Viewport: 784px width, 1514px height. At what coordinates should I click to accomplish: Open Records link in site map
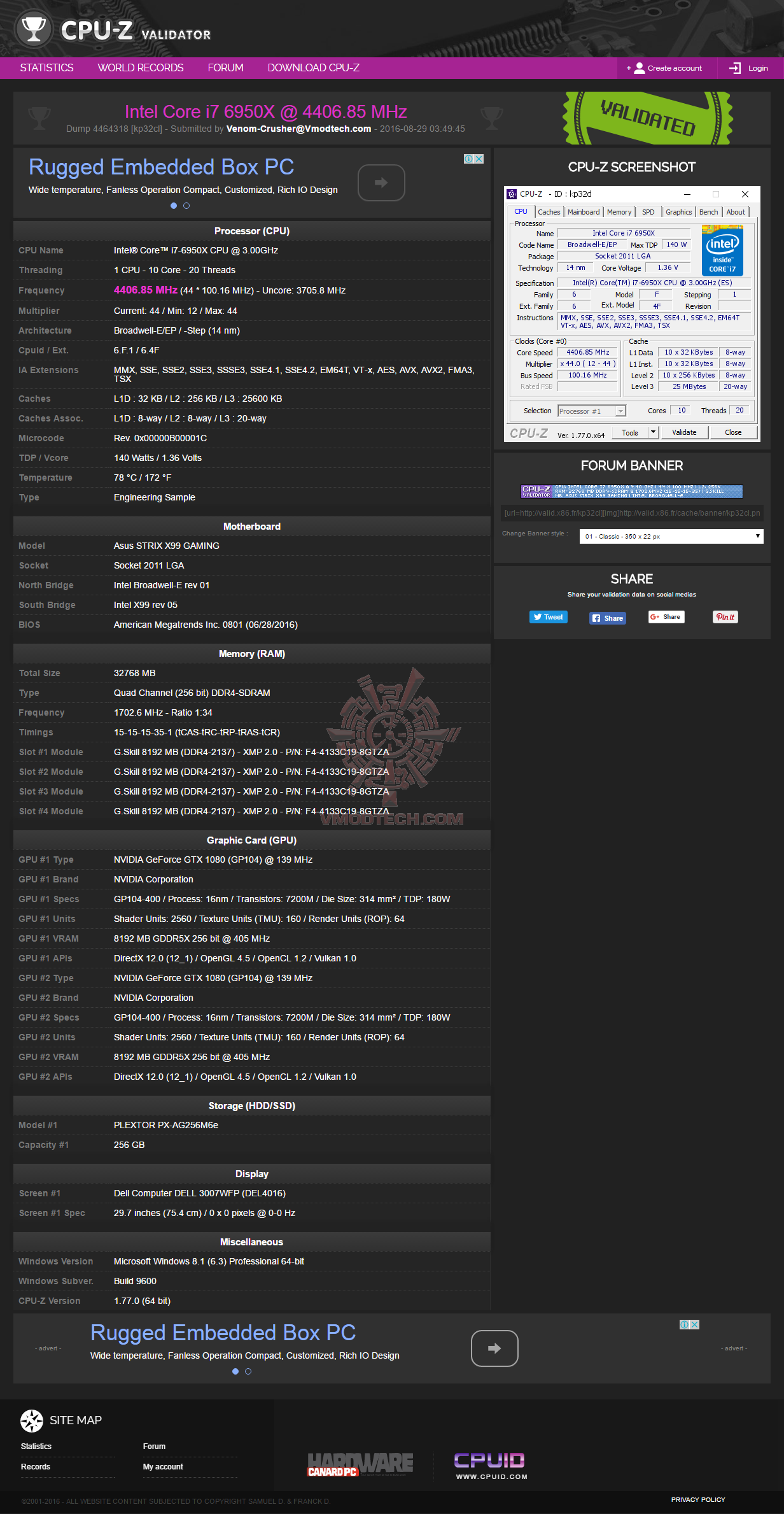pos(36,1467)
